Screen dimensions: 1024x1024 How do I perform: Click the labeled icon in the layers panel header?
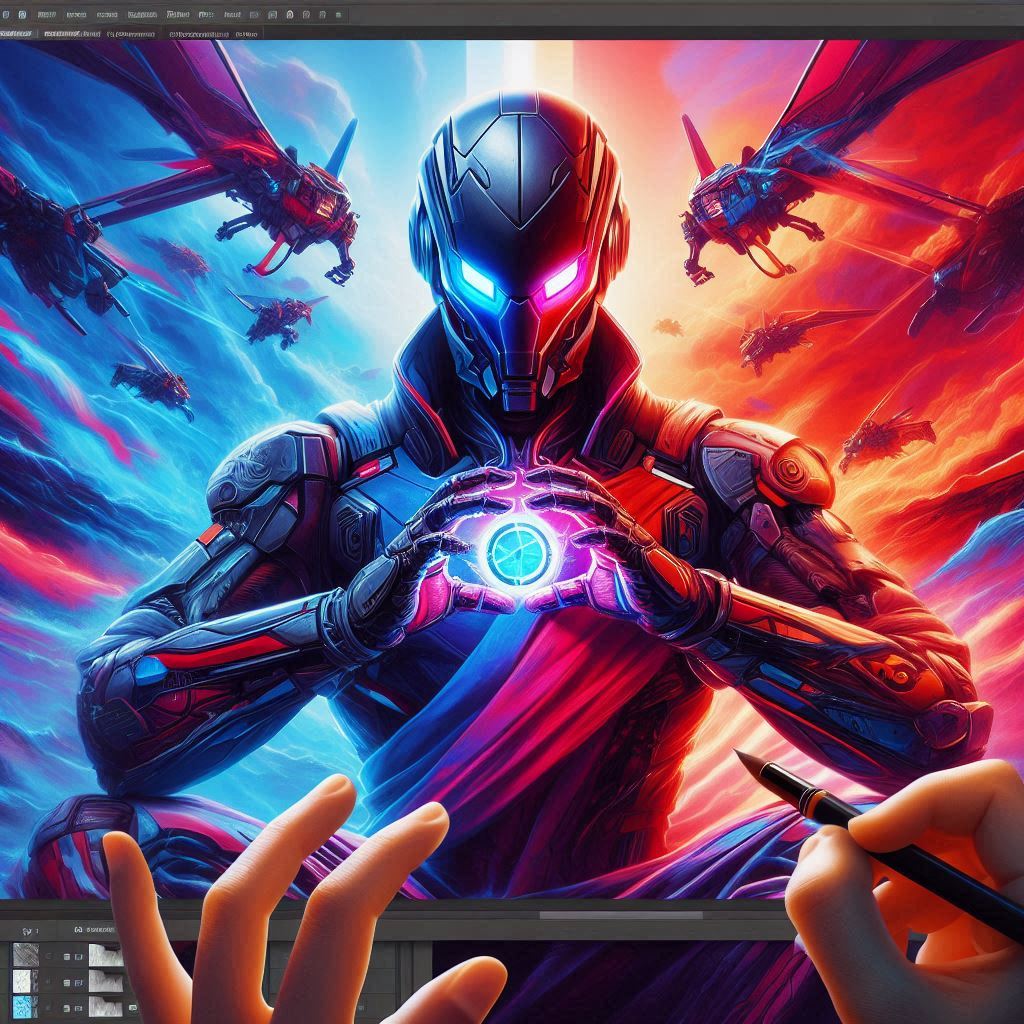tap(78, 930)
